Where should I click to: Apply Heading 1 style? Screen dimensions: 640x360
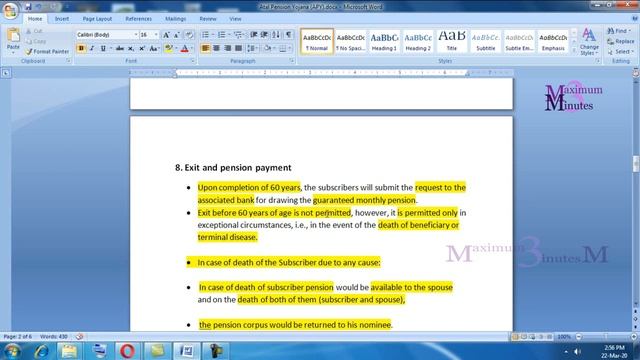point(384,41)
